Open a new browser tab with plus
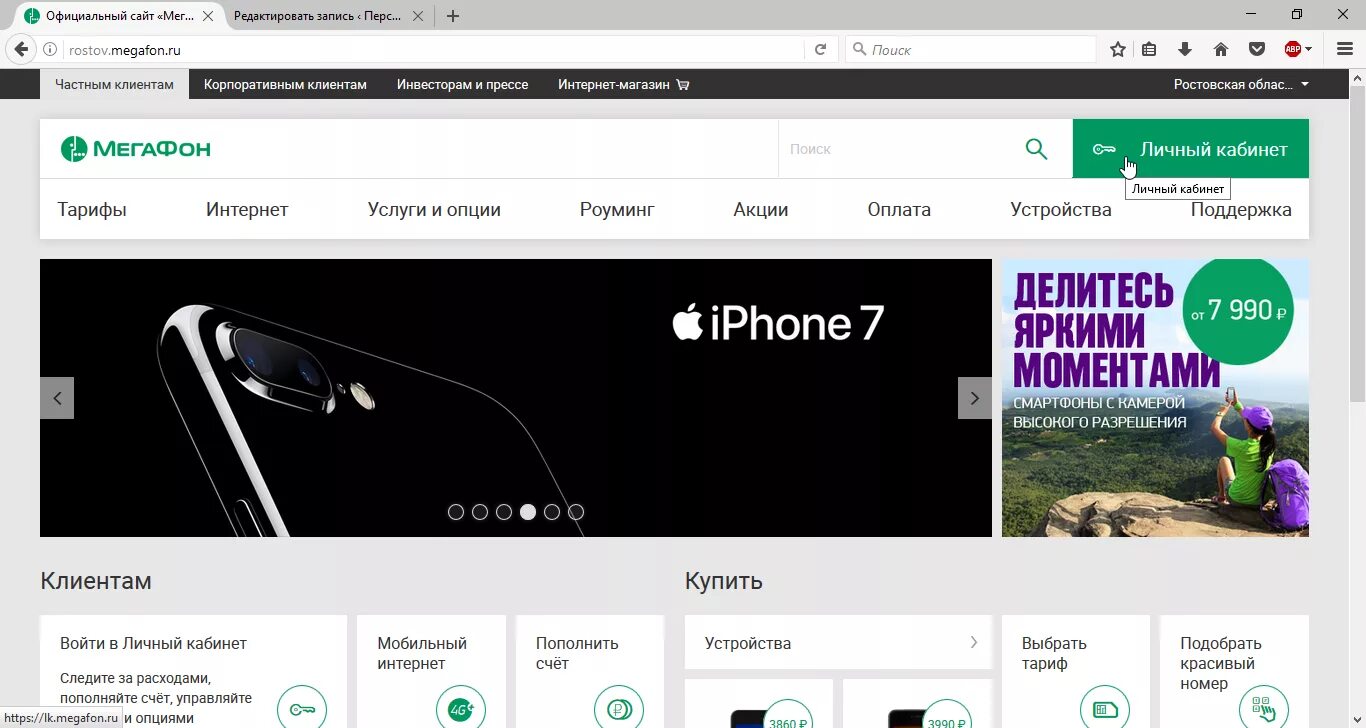The height and width of the screenshot is (728, 1366). (x=452, y=16)
